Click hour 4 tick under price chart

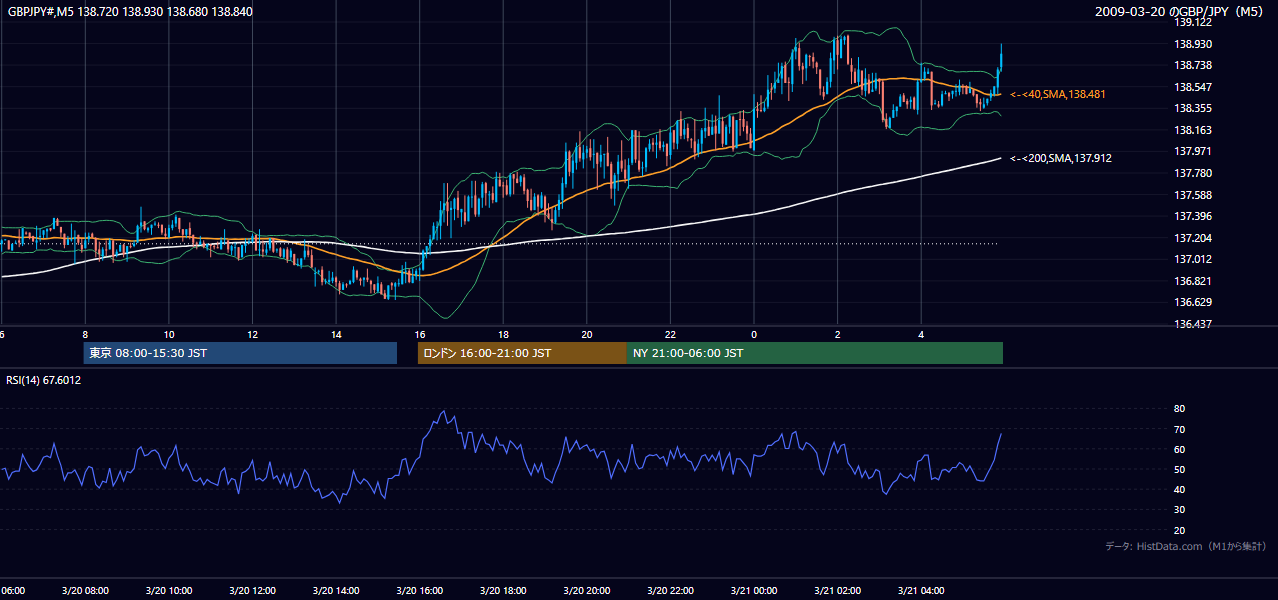click(921, 335)
